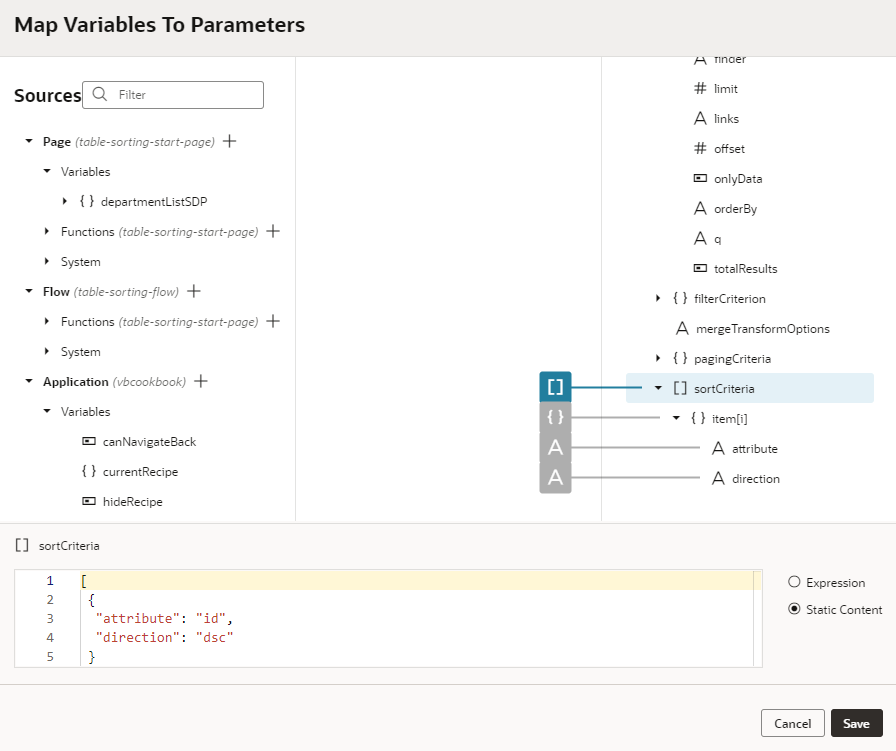Click the Save button
Viewport: 896px width, 751px height.
pyautogui.click(x=856, y=723)
